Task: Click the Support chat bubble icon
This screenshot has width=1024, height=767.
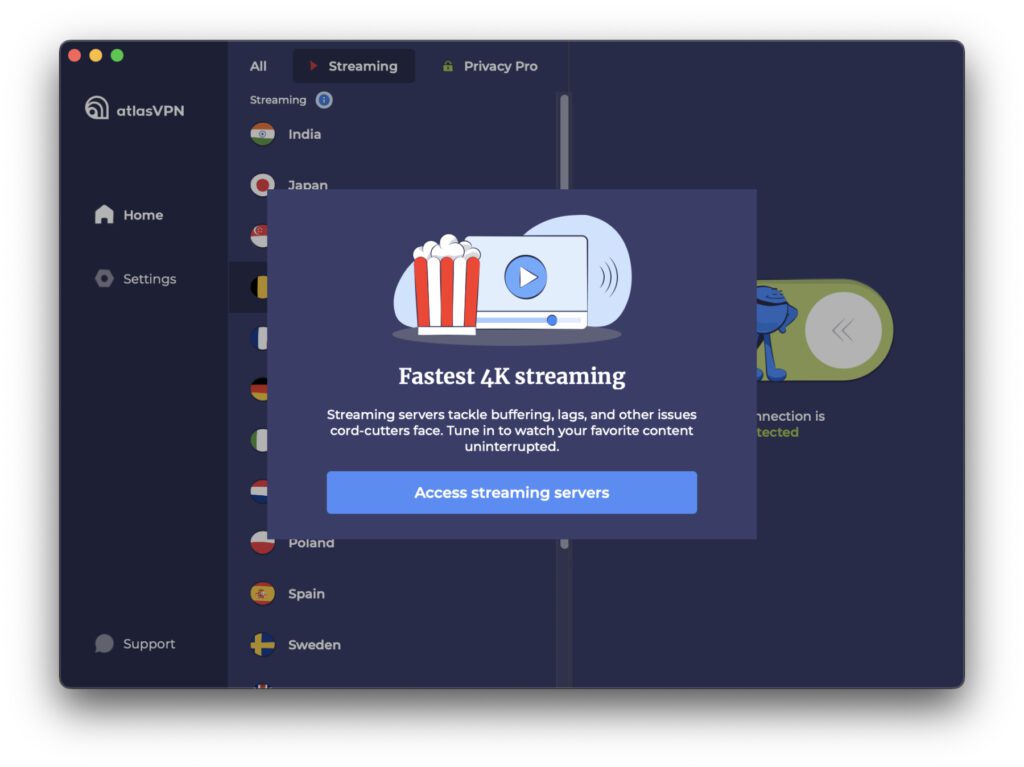Action: (104, 643)
